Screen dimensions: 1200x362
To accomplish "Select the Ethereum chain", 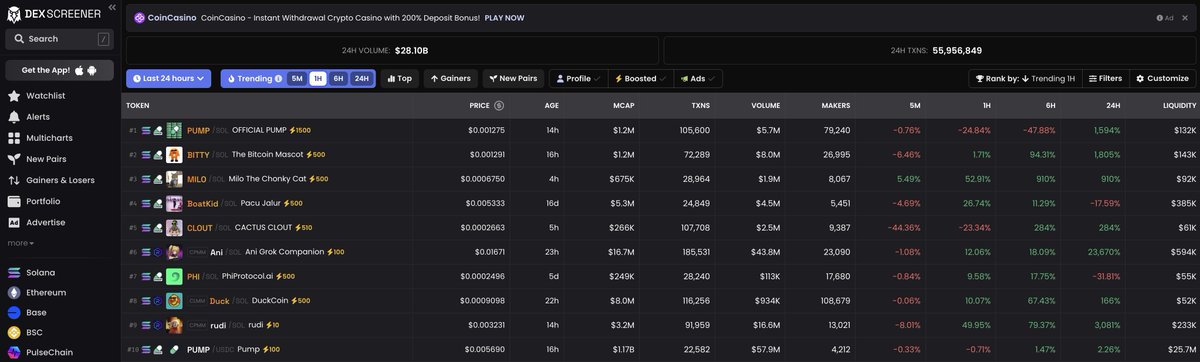I will point(37,292).
